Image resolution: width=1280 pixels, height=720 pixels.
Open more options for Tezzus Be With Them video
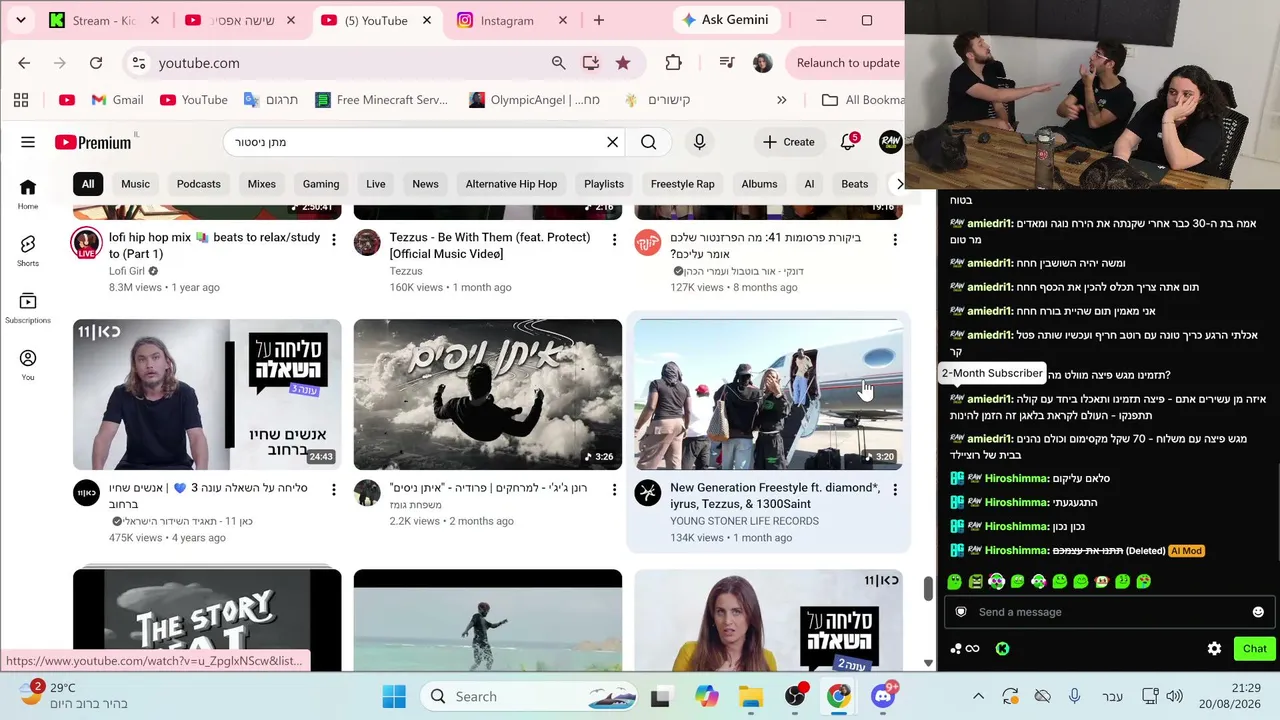pos(614,240)
